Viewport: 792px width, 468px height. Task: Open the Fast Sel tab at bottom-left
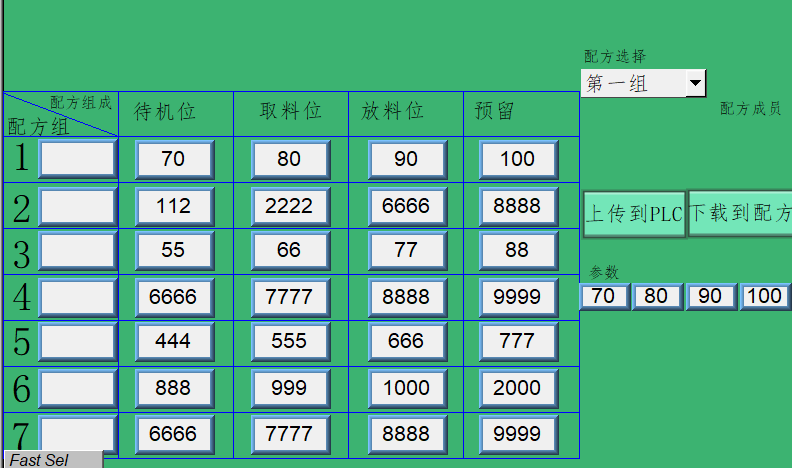pyautogui.click(x=52, y=460)
